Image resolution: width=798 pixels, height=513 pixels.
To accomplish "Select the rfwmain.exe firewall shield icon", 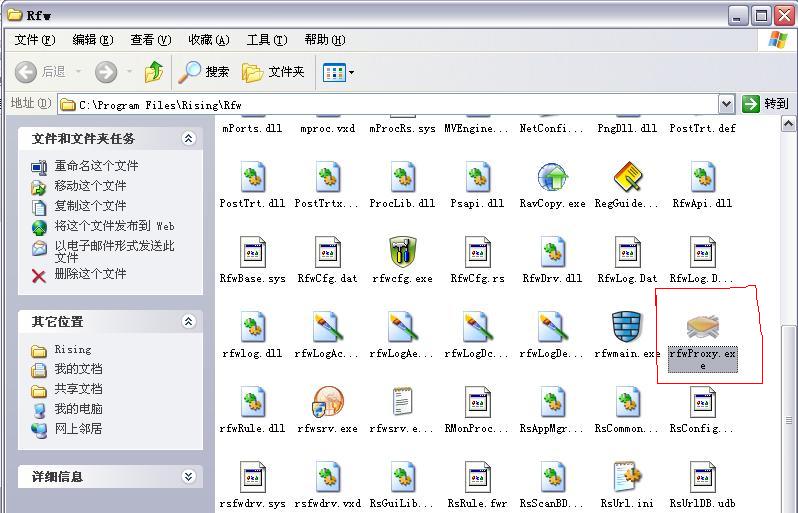I will pyautogui.click(x=627, y=326).
